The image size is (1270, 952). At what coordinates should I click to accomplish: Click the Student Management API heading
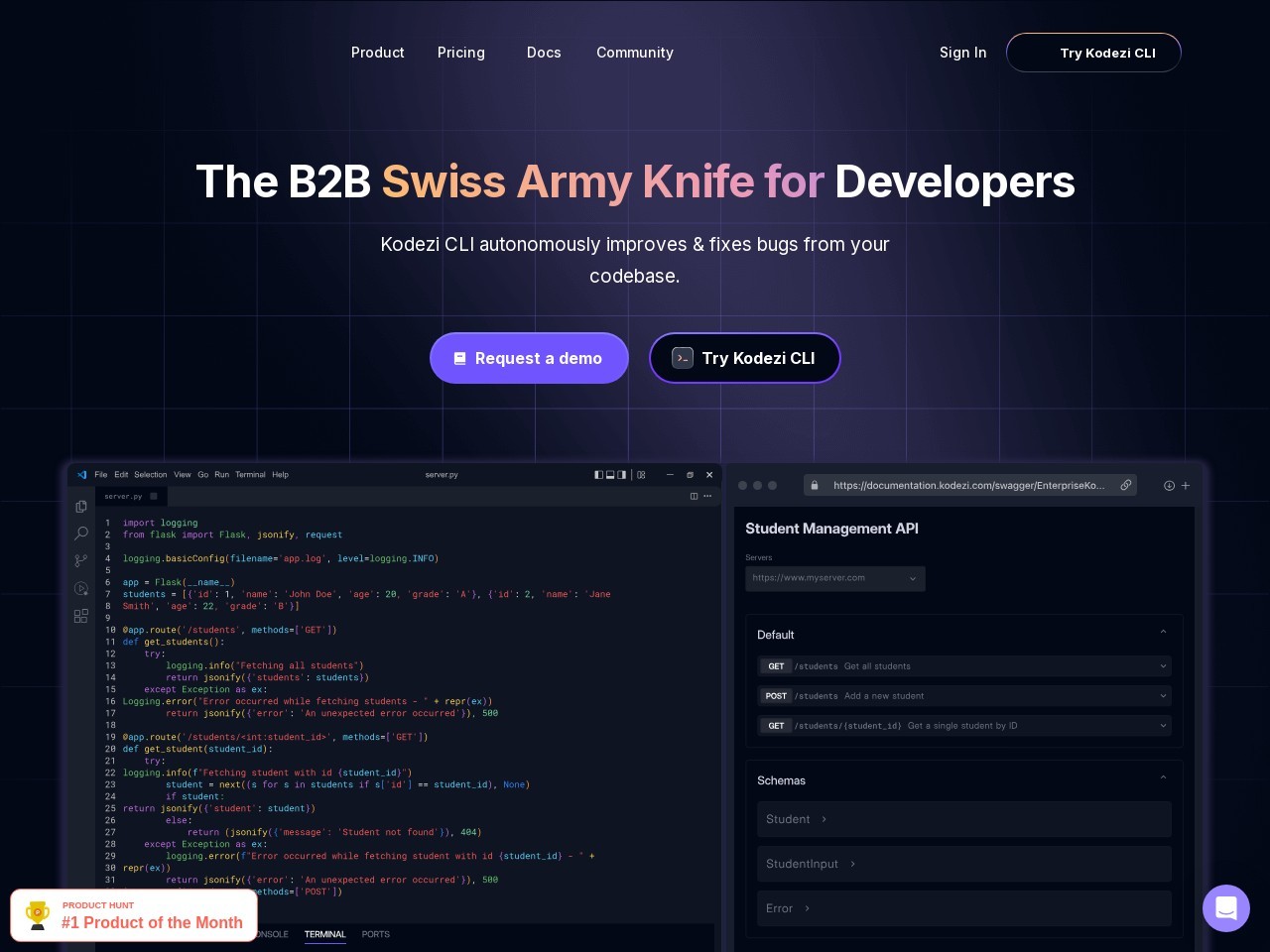[x=831, y=529]
